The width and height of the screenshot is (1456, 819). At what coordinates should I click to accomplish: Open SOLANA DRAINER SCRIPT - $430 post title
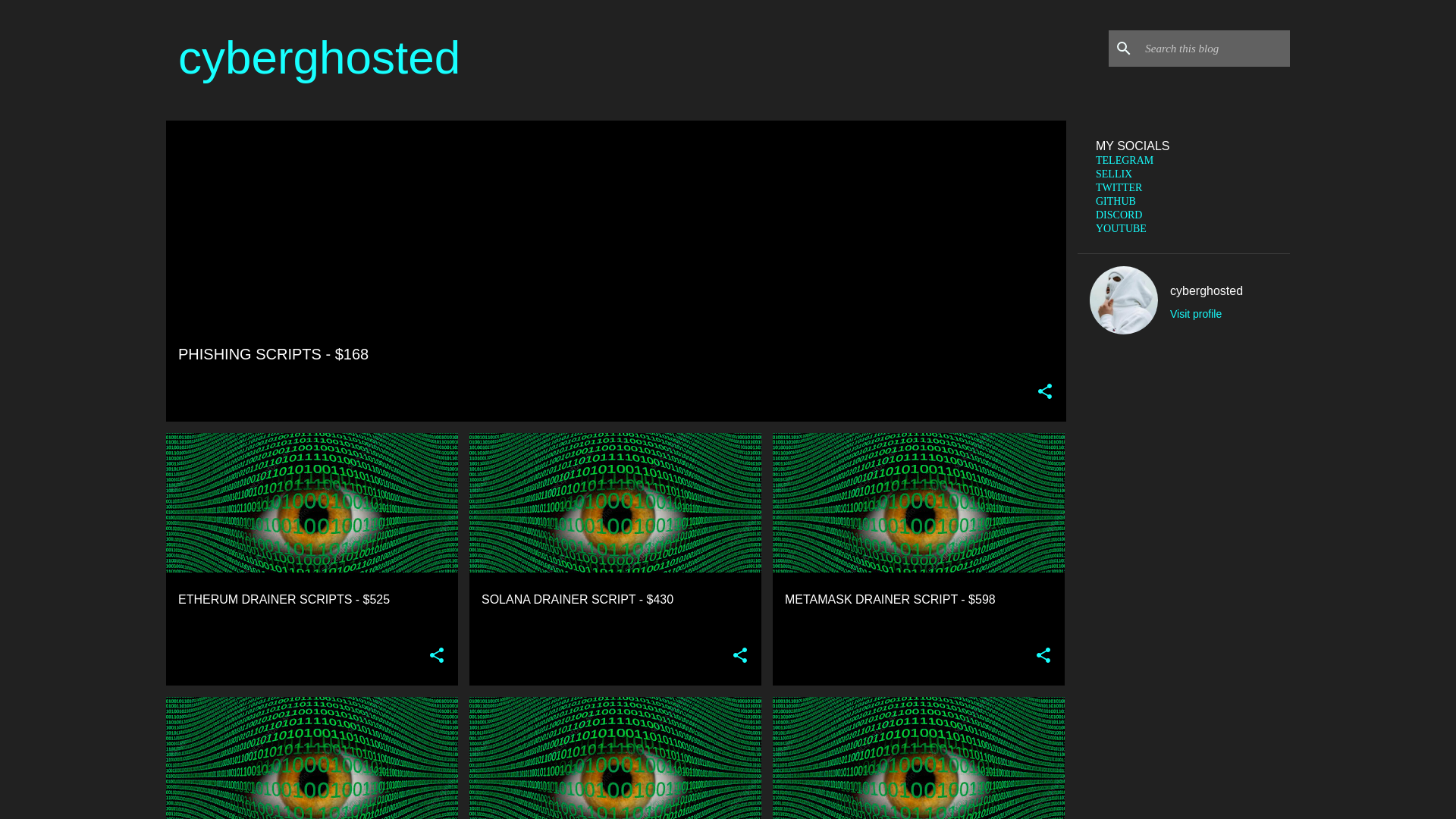click(577, 600)
